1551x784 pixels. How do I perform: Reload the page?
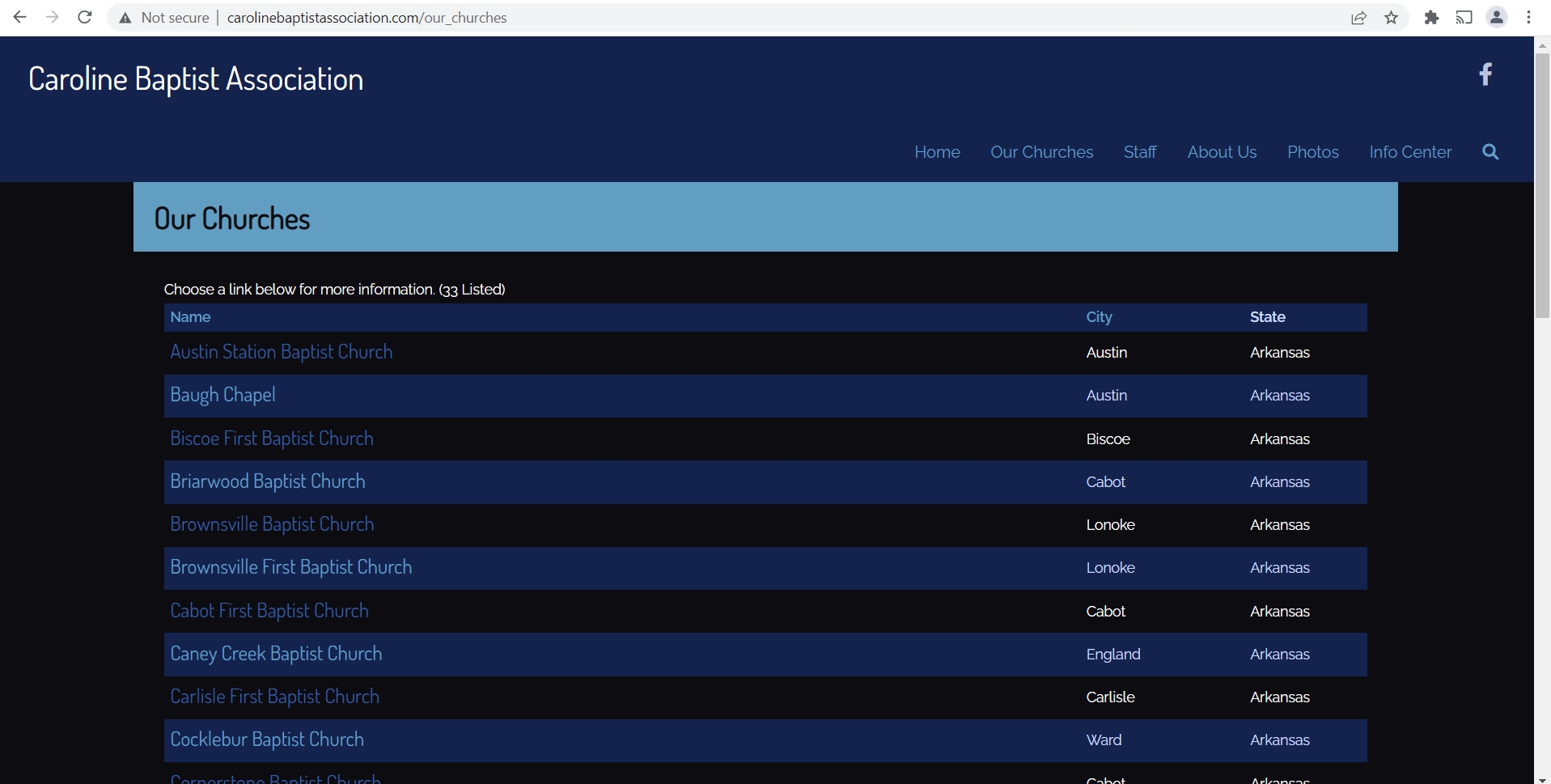click(x=85, y=17)
